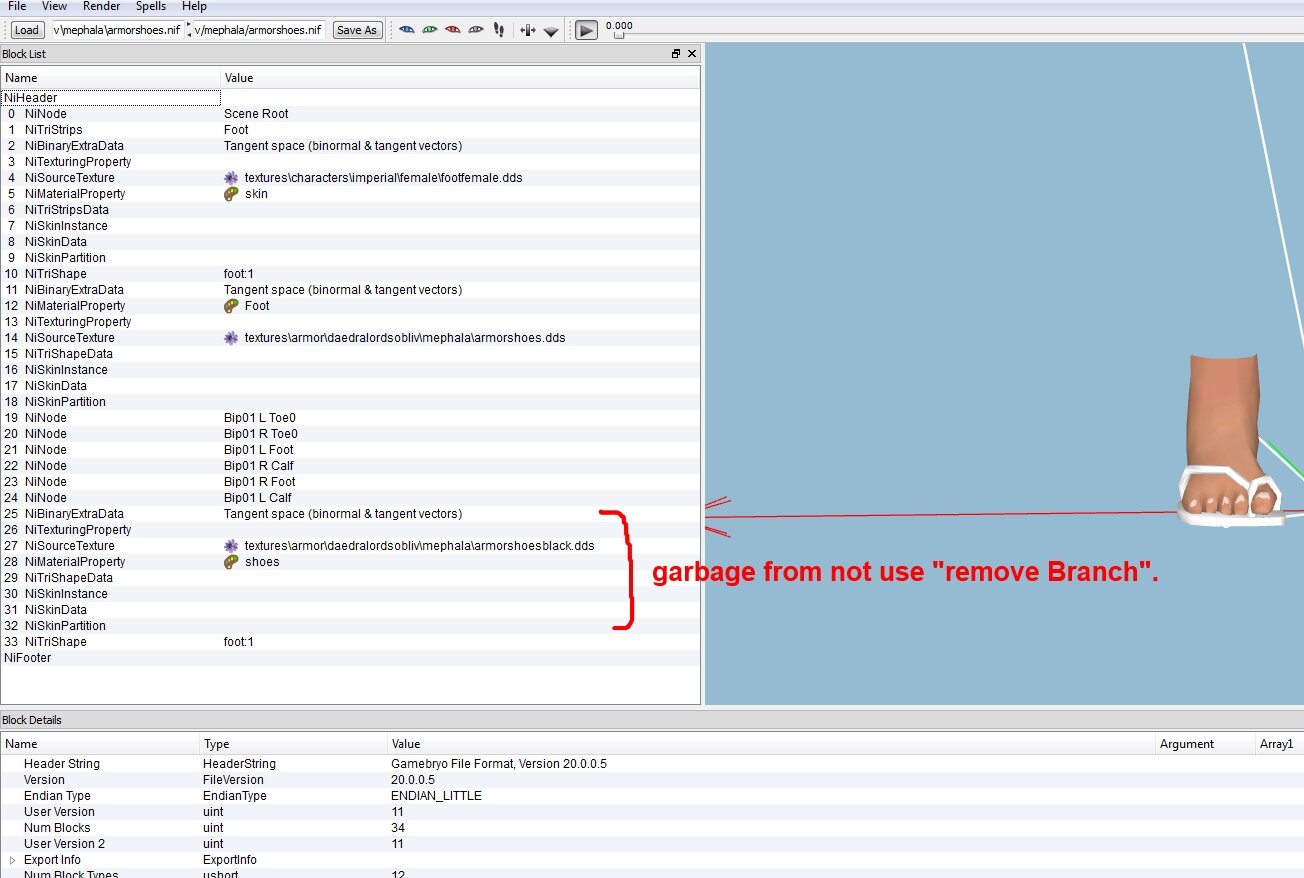This screenshot has width=1304, height=878.
Task: Open the View menu
Action: pyautogui.click(x=55, y=6)
